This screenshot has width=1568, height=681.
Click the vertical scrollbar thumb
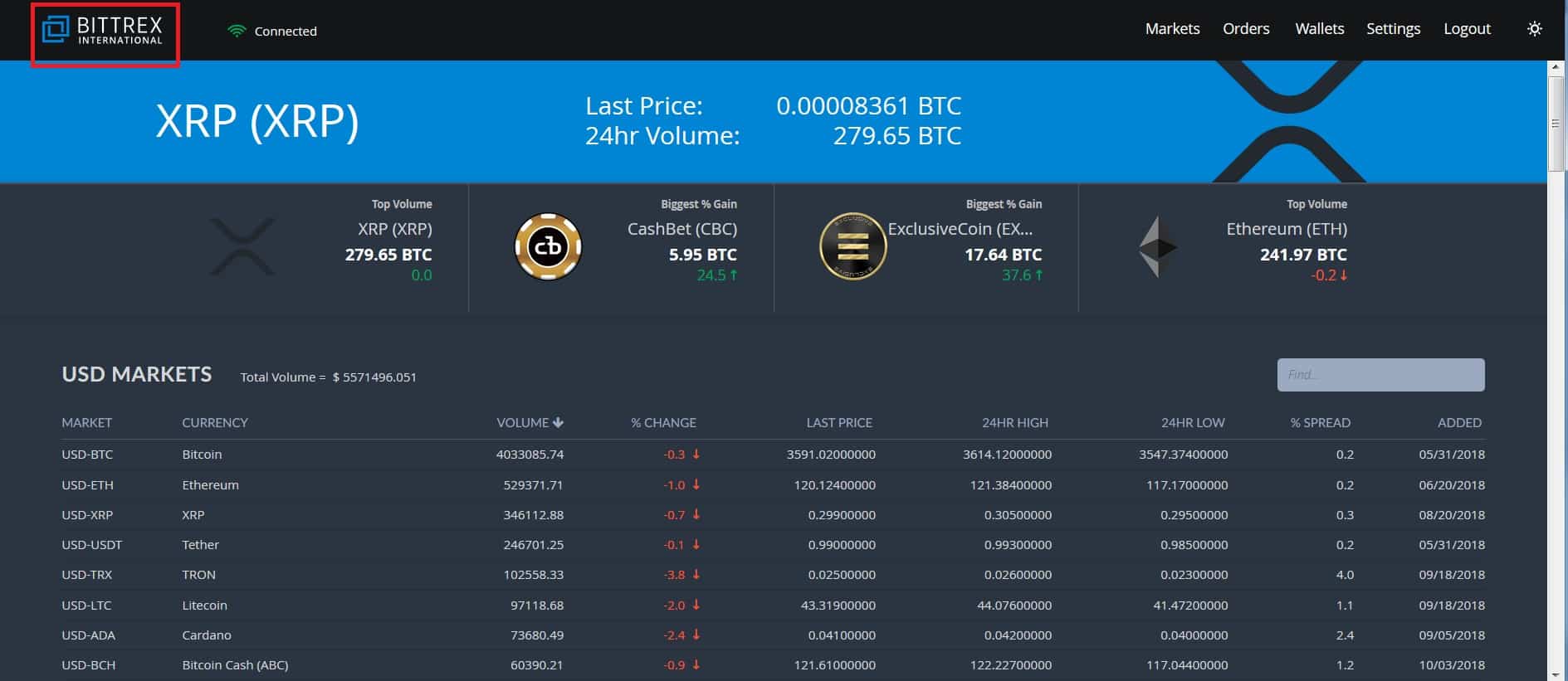click(1556, 124)
